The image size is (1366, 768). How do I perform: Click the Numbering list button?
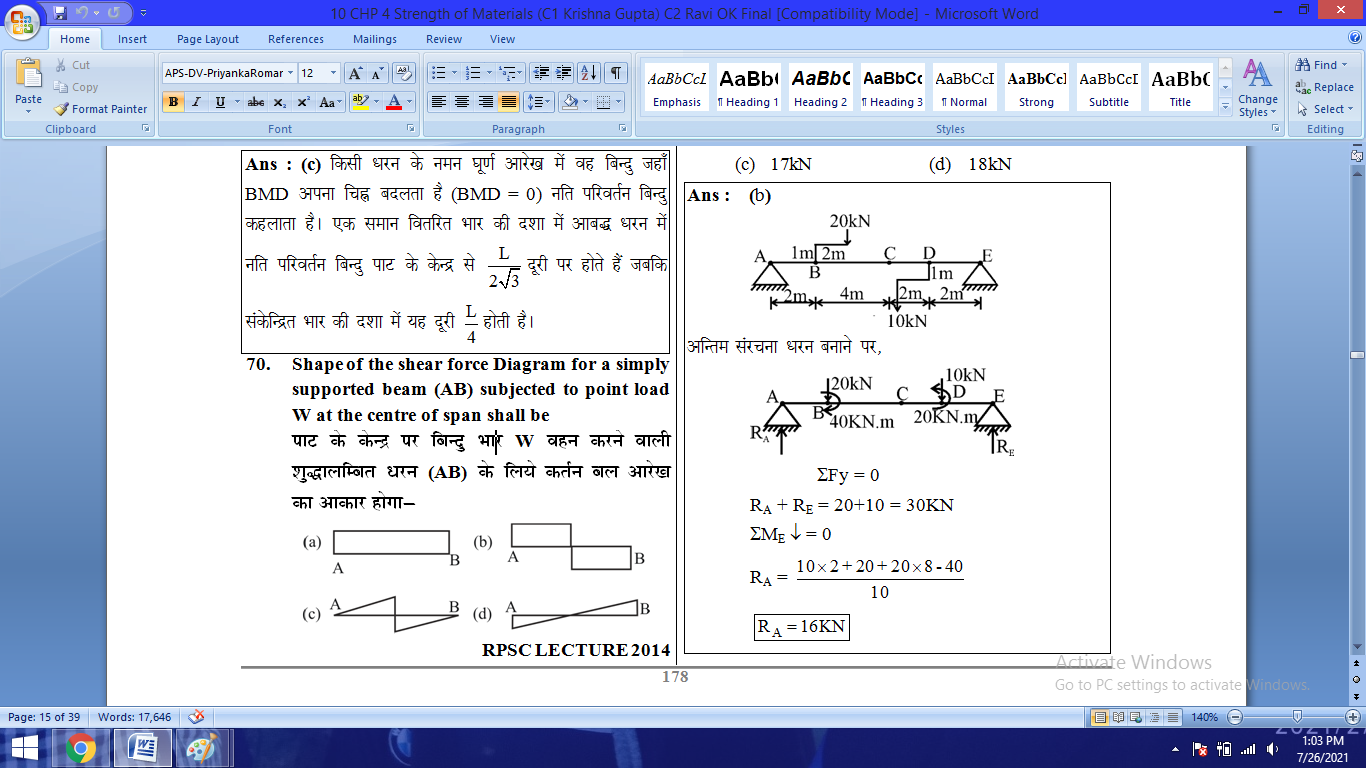(x=475, y=73)
